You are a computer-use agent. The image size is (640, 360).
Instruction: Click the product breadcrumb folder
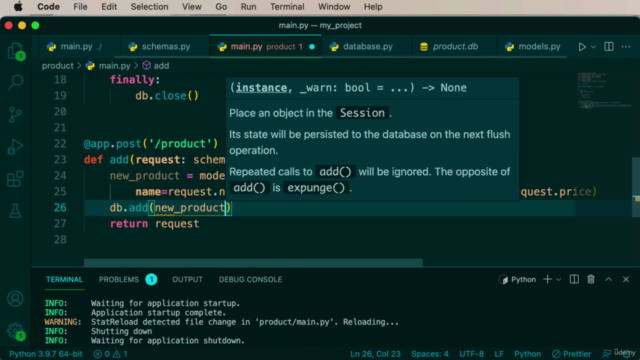click(x=58, y=66)
